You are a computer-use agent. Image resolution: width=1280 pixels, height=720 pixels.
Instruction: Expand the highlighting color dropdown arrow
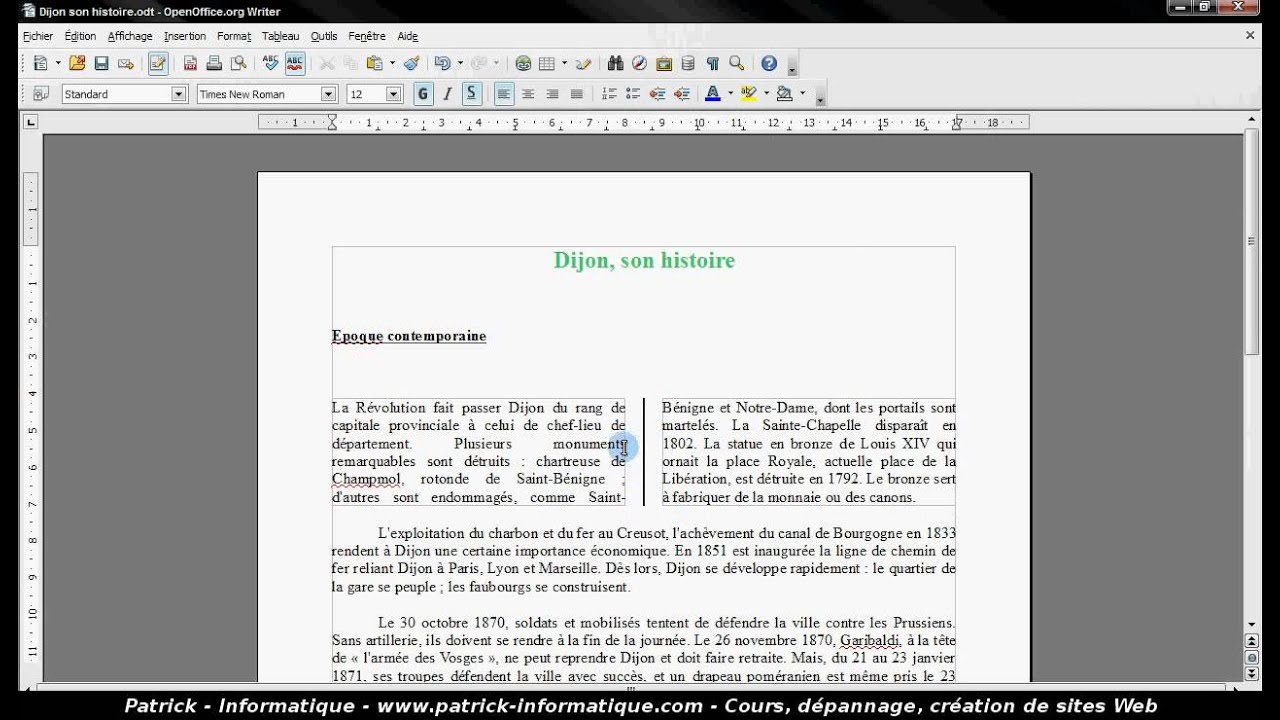(x=766, y=94)
